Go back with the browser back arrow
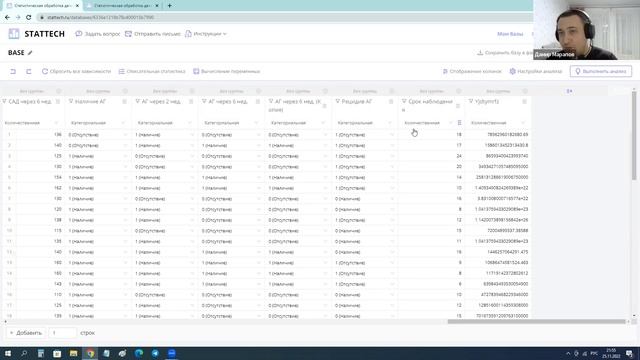Screen dimensions: 640x360 tap(7, 18)
